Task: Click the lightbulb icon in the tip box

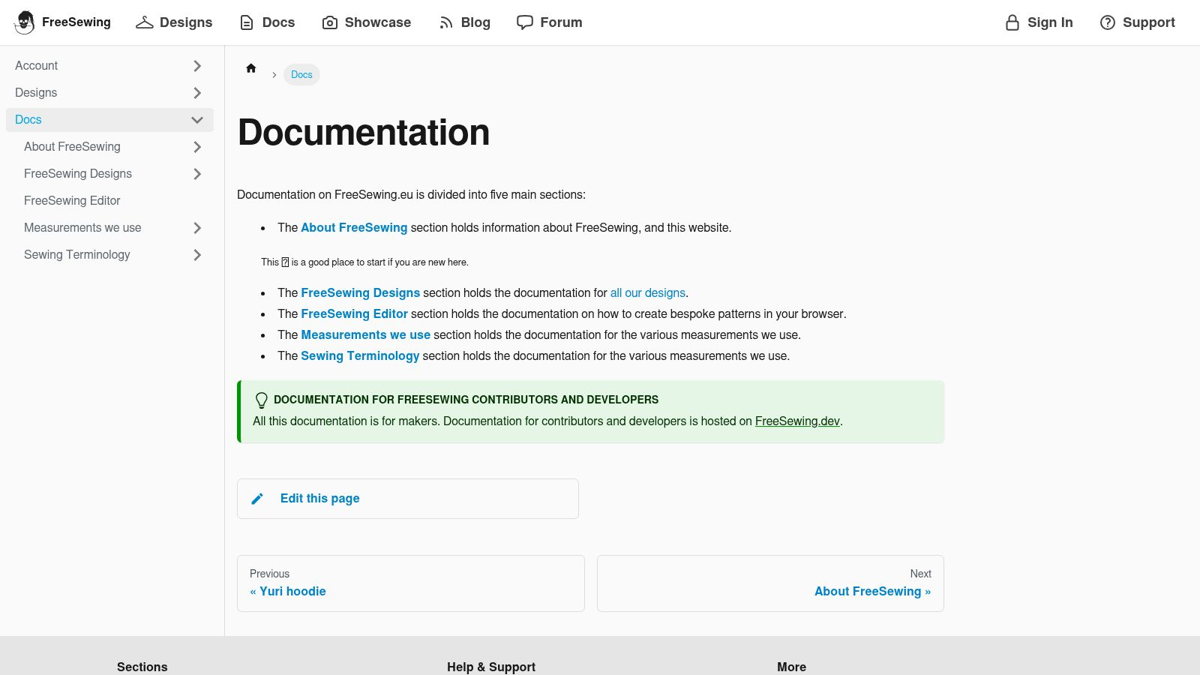Action: click(261, 400)
